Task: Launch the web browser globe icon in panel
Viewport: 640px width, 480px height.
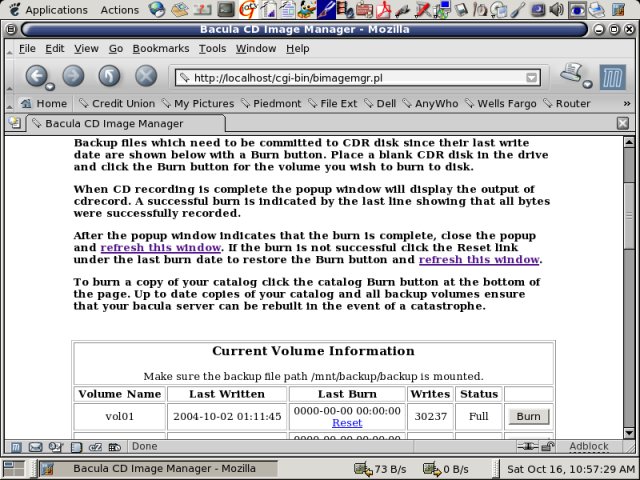Action: (x=157, y=9)
